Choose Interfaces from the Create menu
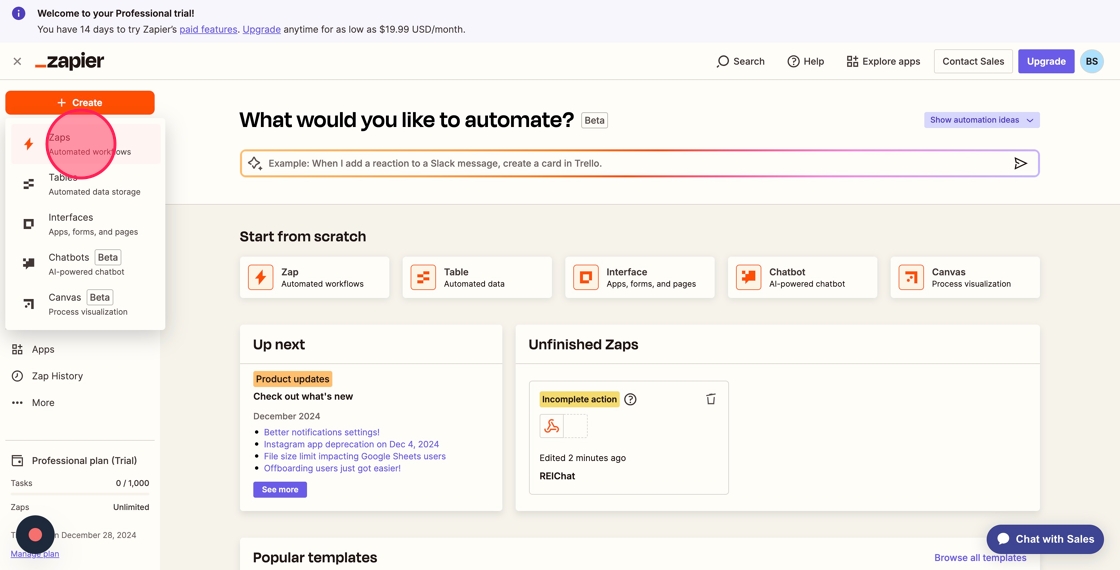The width and height of the screenshot is (1120, 570). pyautogui.click(x=86, y=224)
